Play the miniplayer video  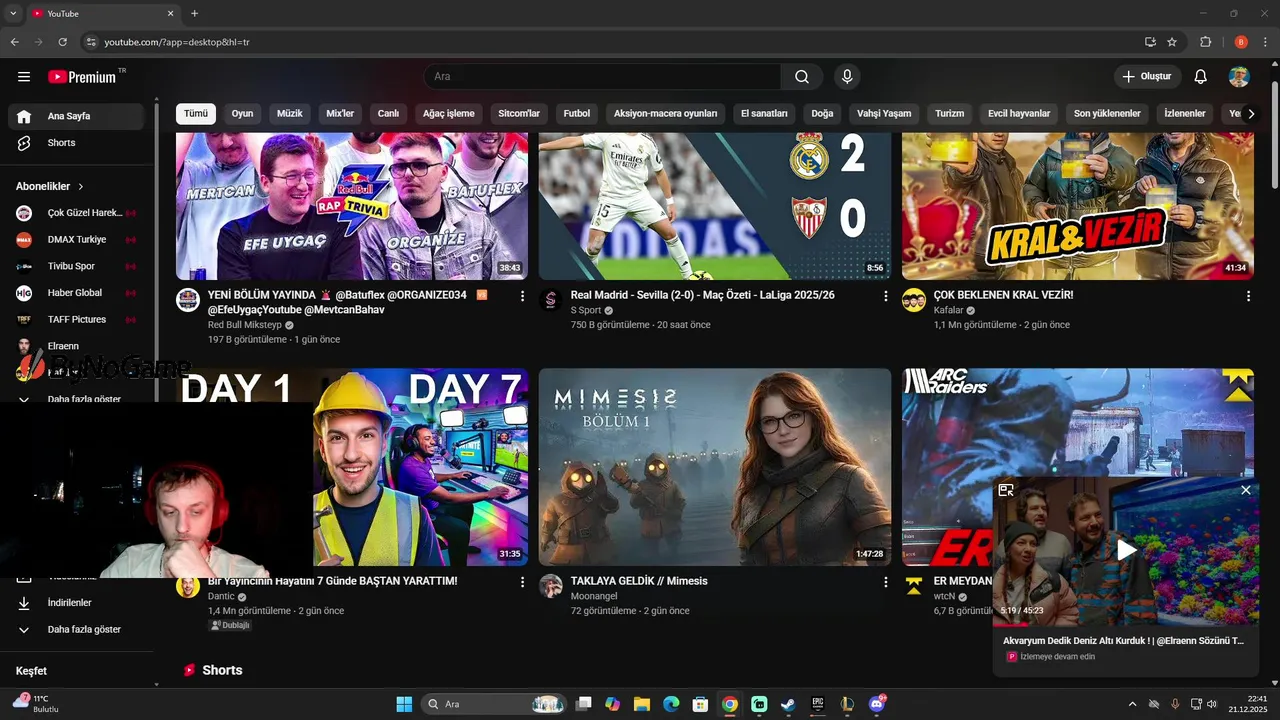pyautogui.click(x=1127, y=550)
